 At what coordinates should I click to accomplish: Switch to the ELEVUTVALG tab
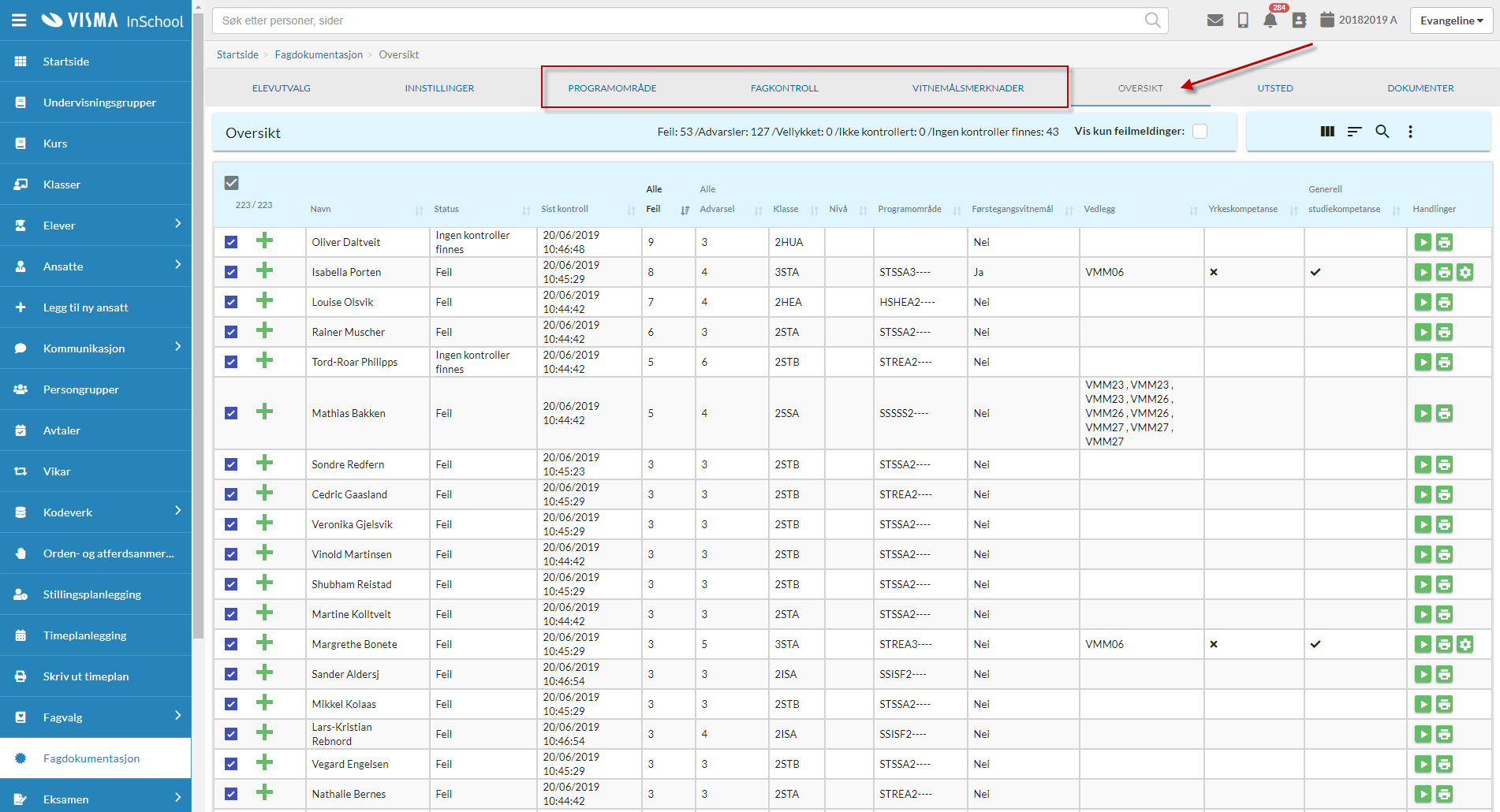coord(282,88)
